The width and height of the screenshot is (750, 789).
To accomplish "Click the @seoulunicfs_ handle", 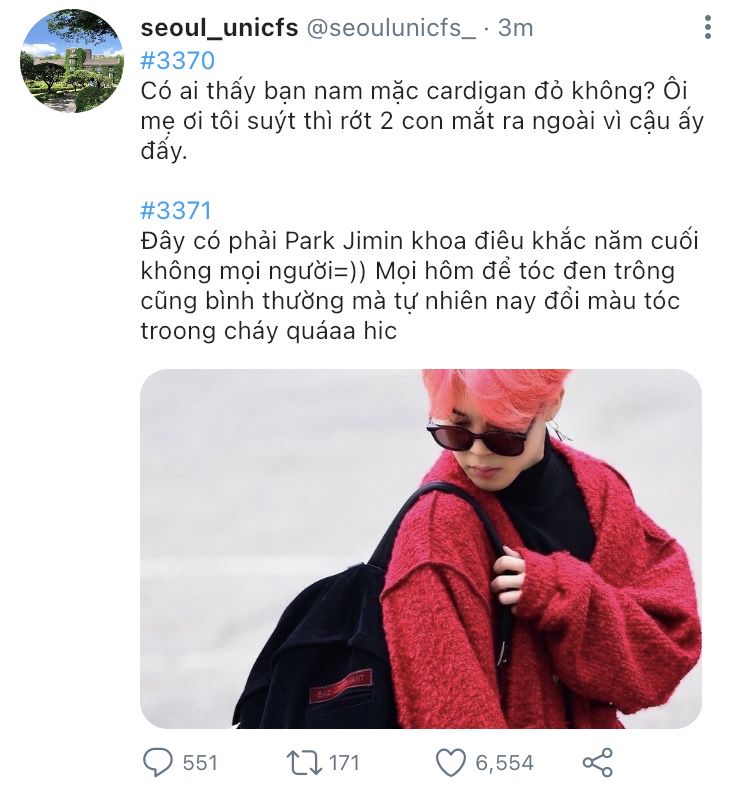I will 391,28.
